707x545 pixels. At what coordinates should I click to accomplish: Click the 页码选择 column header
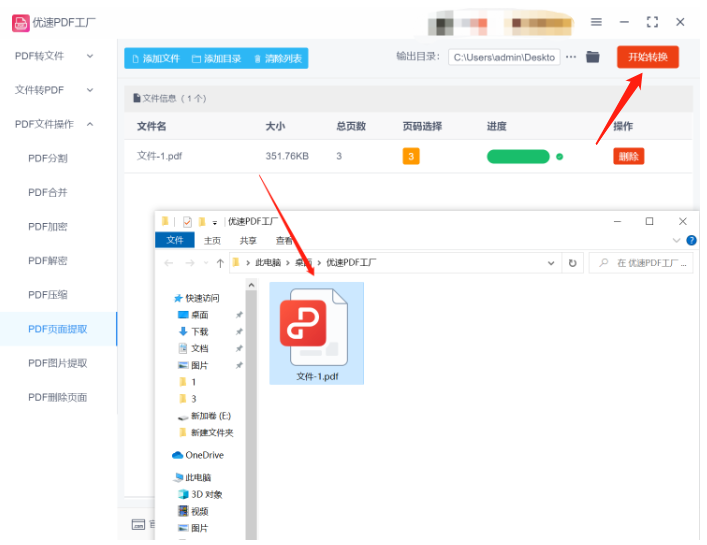(x=422, y=126)
